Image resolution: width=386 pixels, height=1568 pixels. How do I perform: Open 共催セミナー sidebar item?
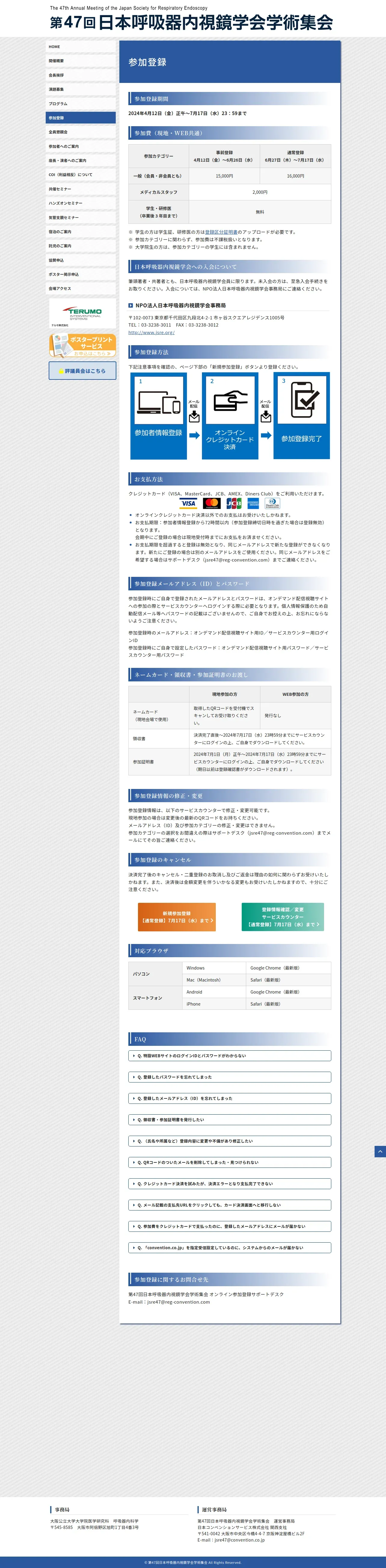pos(81,189)
